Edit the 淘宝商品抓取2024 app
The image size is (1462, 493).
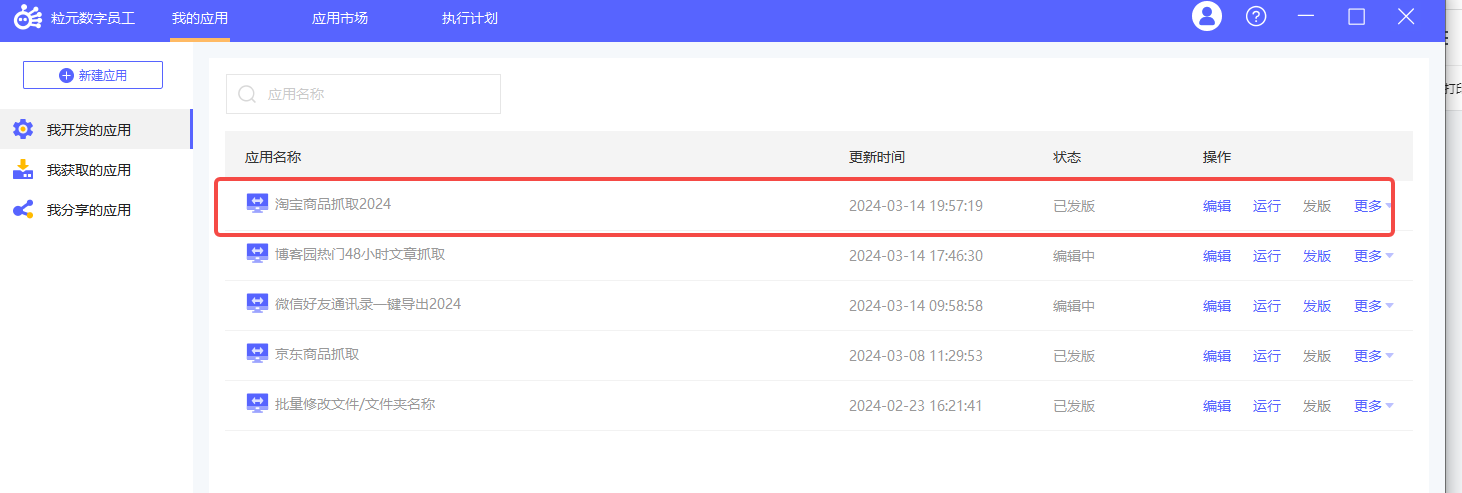(x=1217, y=206)
